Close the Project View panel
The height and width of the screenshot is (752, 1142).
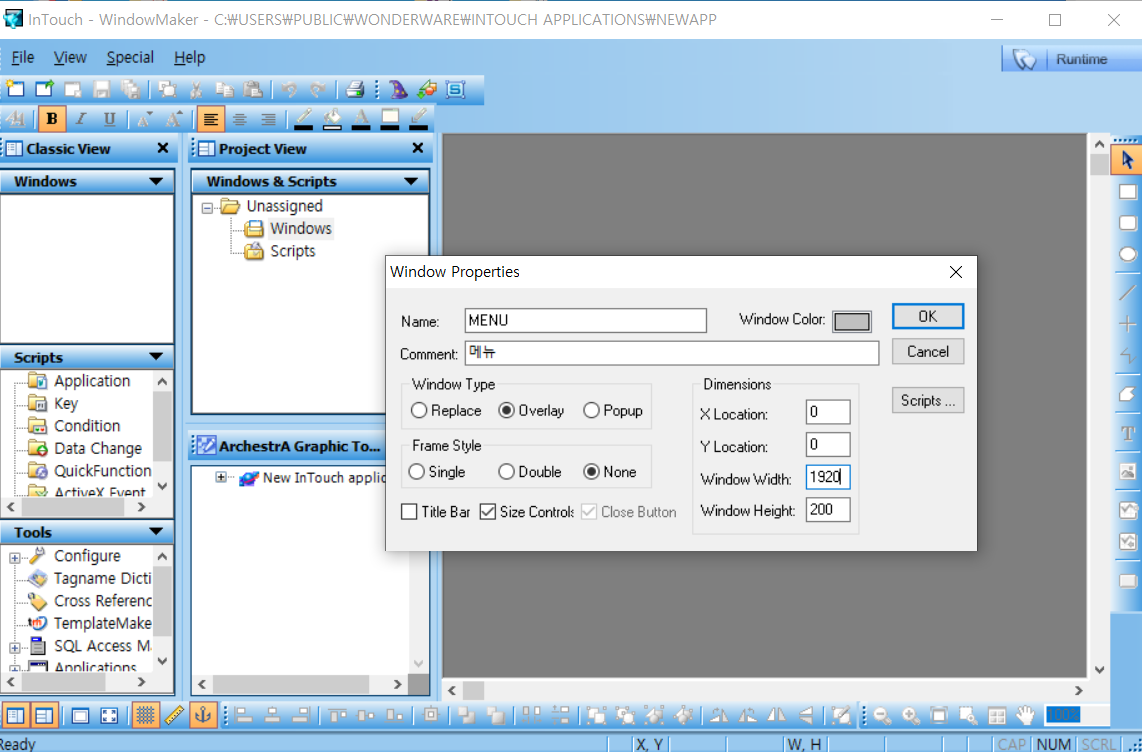click(417, 149)
